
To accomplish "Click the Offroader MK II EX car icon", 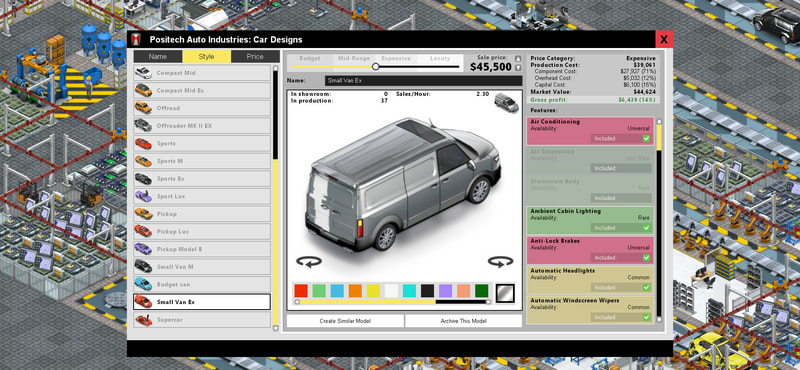I will (143, 126).
